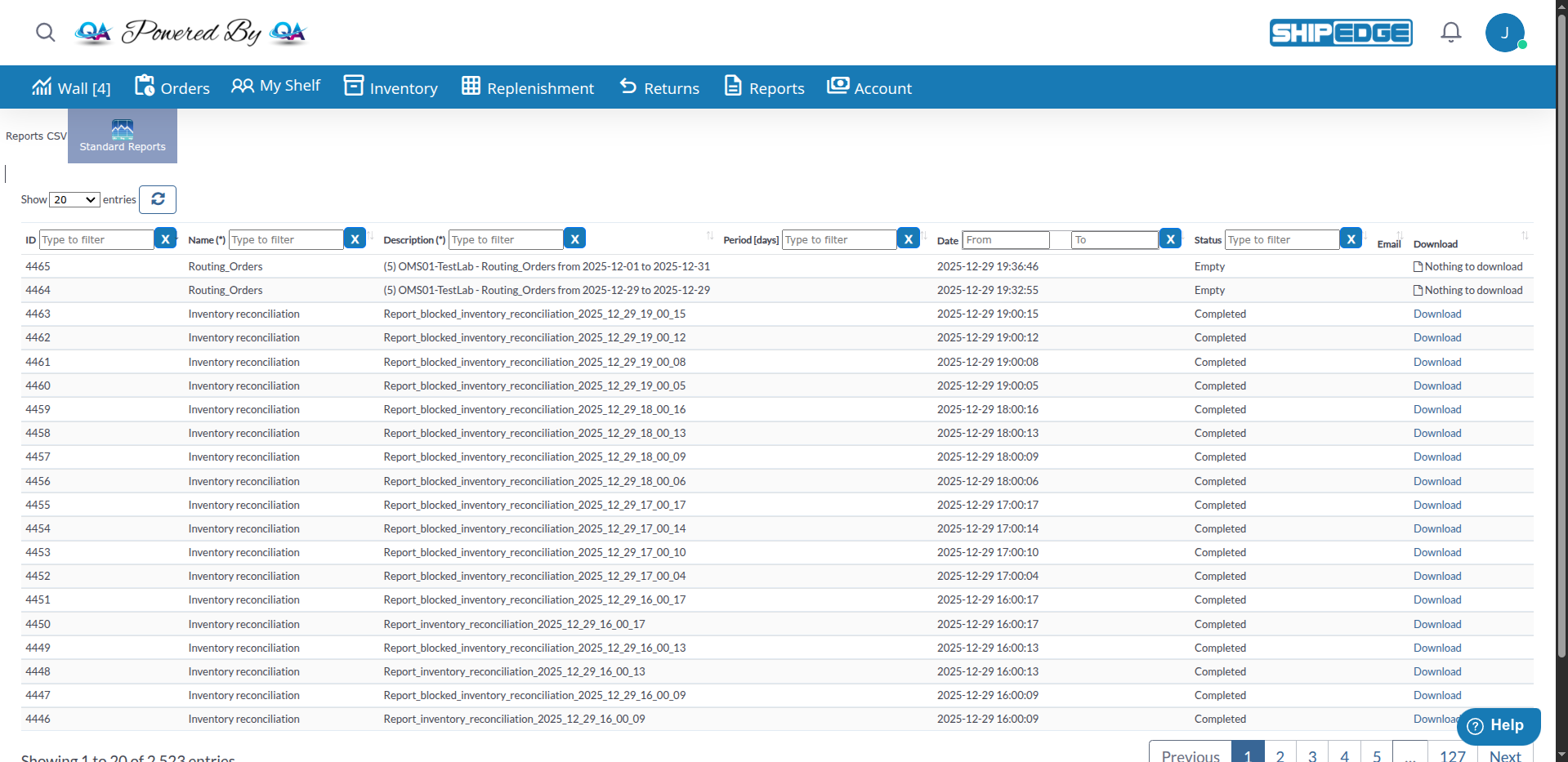The image size is (1568, 762).
Task: Click Routing_Orders name in row 4464
Action: (x=226, y=291)
